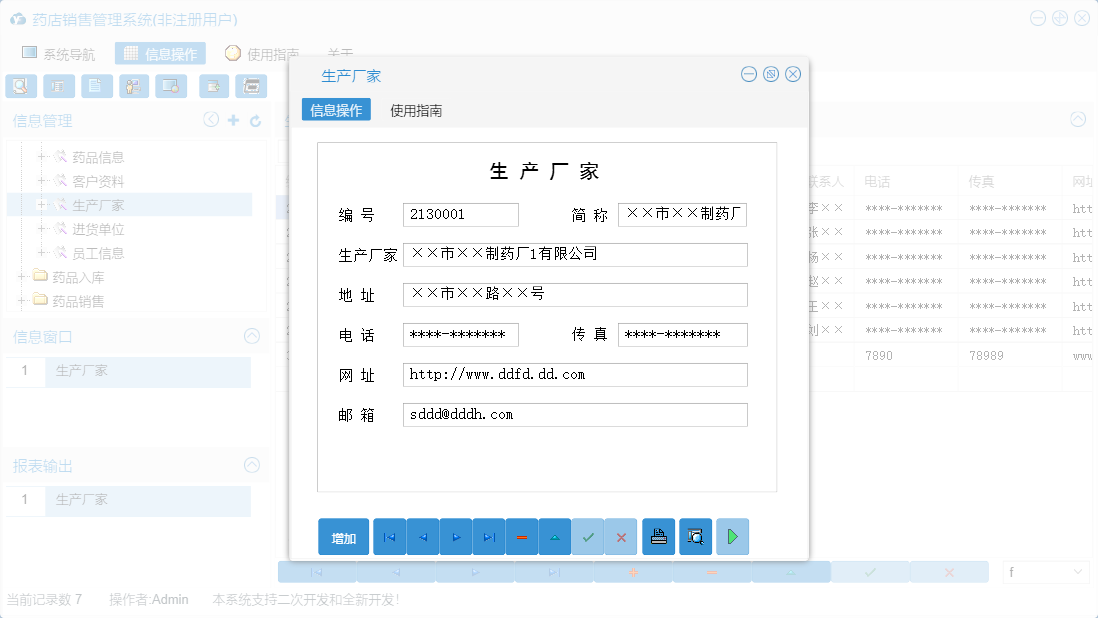
Task: Click the add icon beside 信息管理
Action: (x=232, y=119)
